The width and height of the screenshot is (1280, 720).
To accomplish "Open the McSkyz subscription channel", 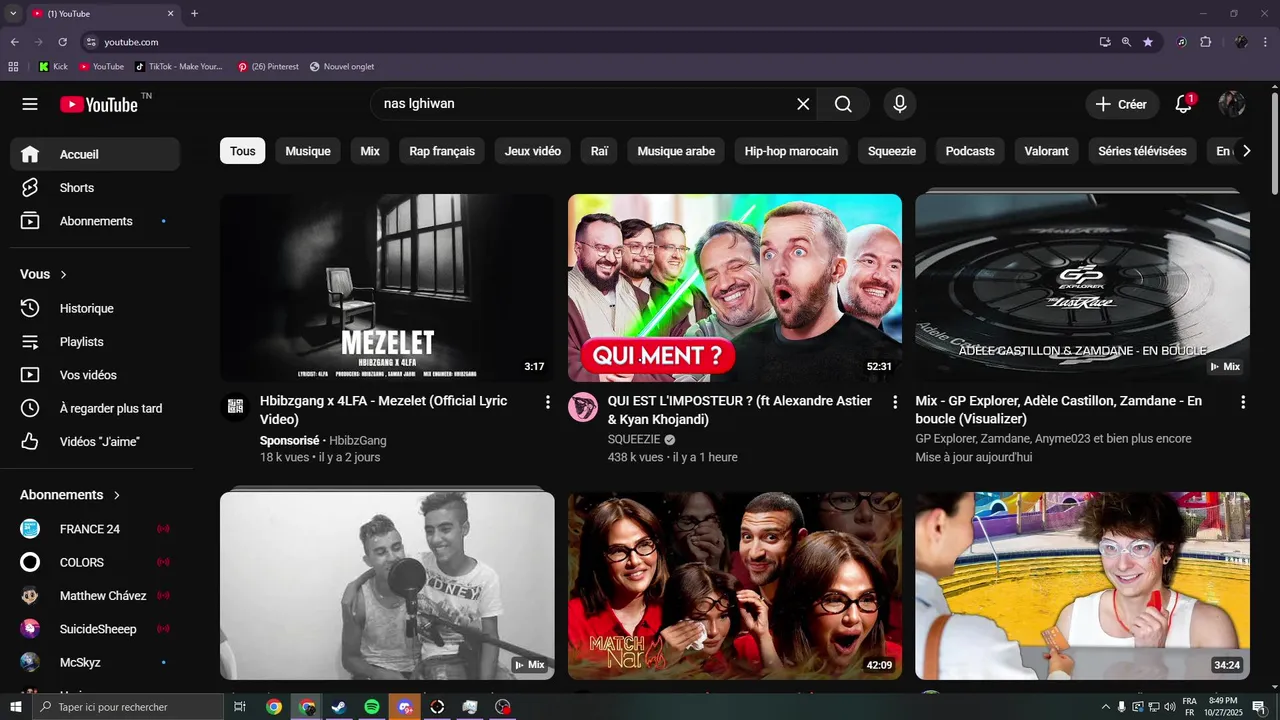I will (95, 662).
